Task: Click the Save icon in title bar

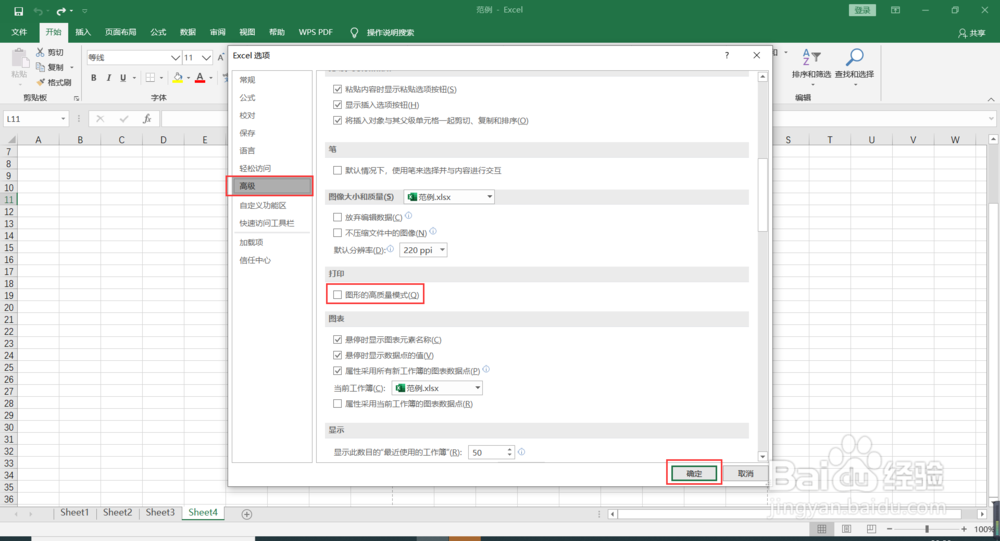Action: [18, 11]
